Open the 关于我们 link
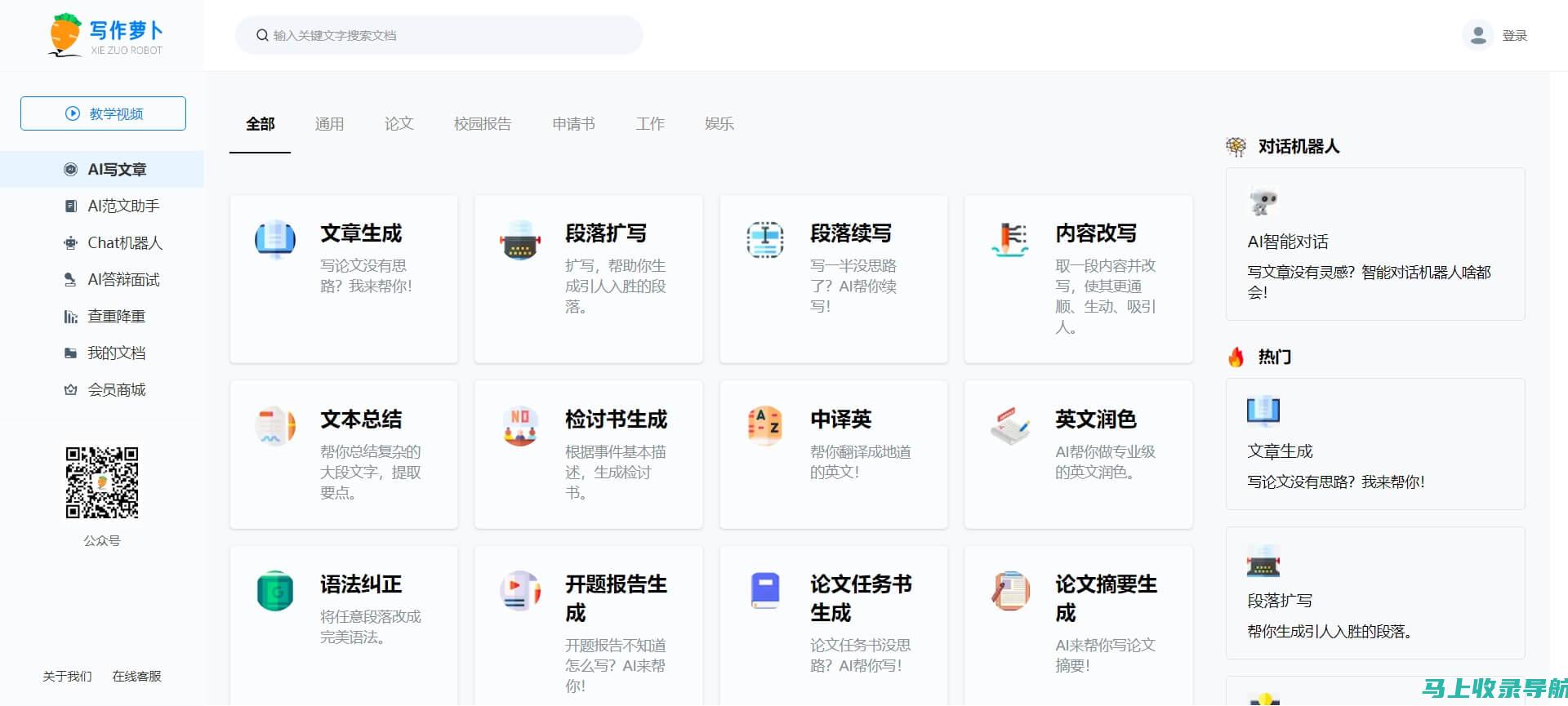The height and width of the screenshot is (706, 1568). (67, 676)
